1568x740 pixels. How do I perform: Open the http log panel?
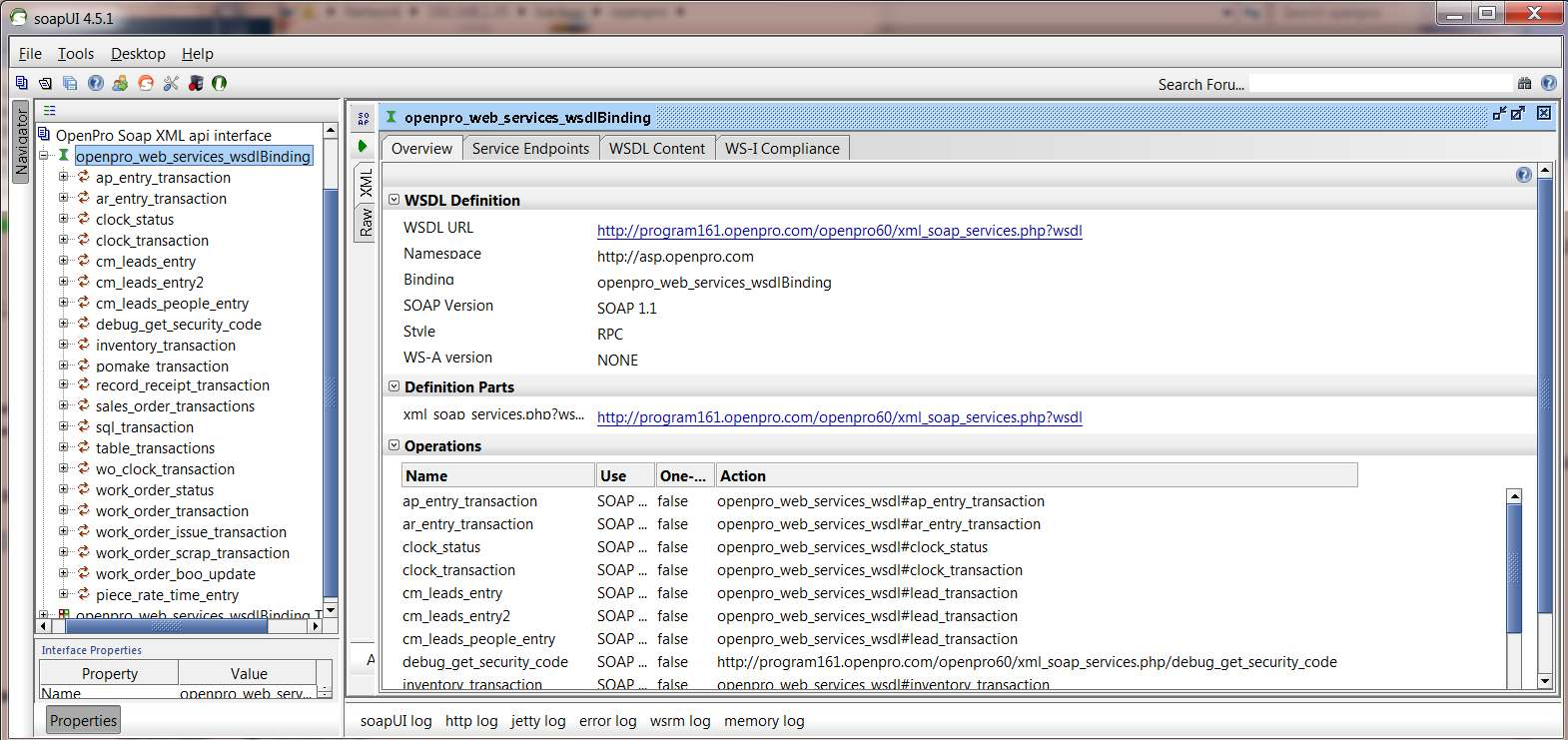pos(470,720)
